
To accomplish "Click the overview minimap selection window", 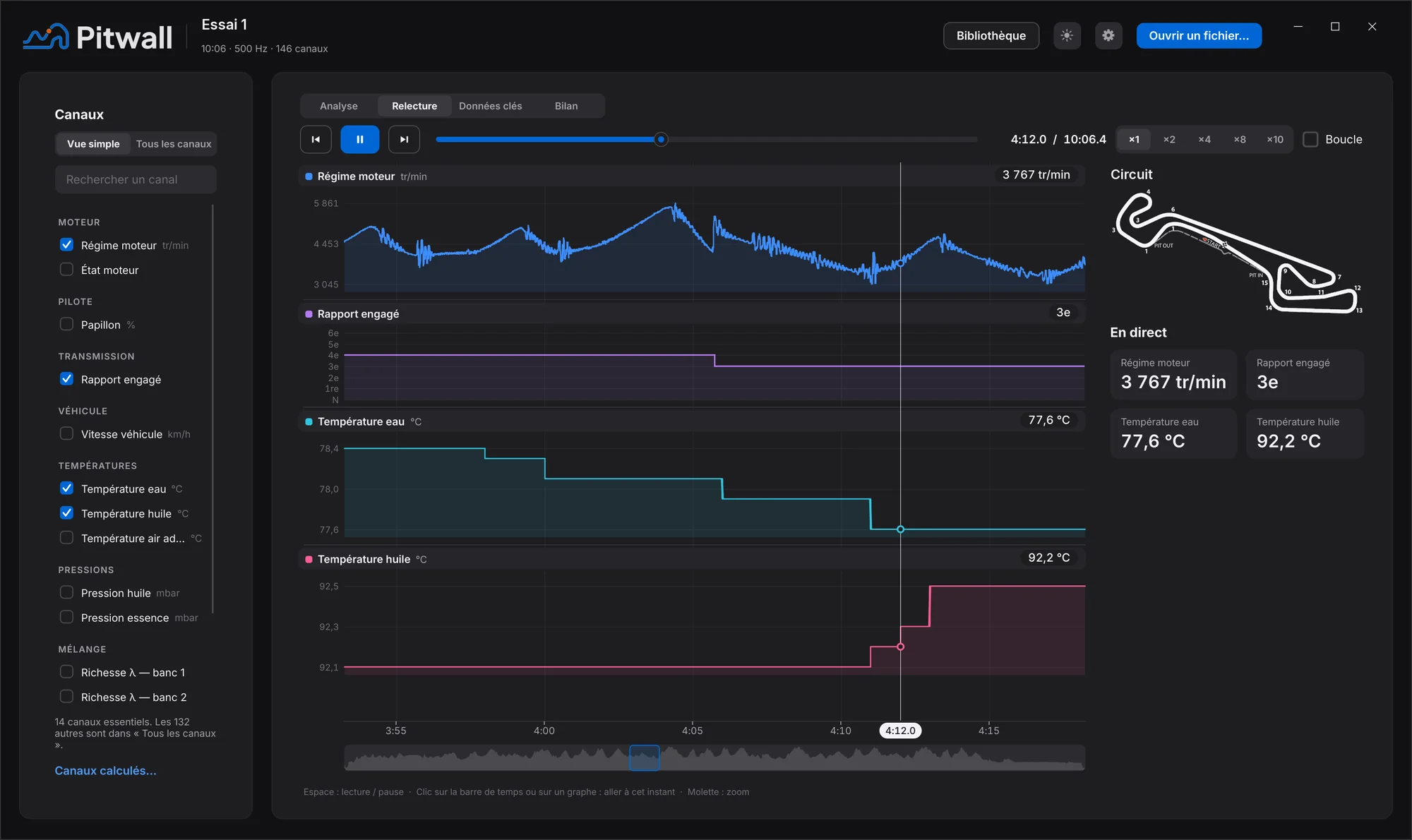I will 645,757.
